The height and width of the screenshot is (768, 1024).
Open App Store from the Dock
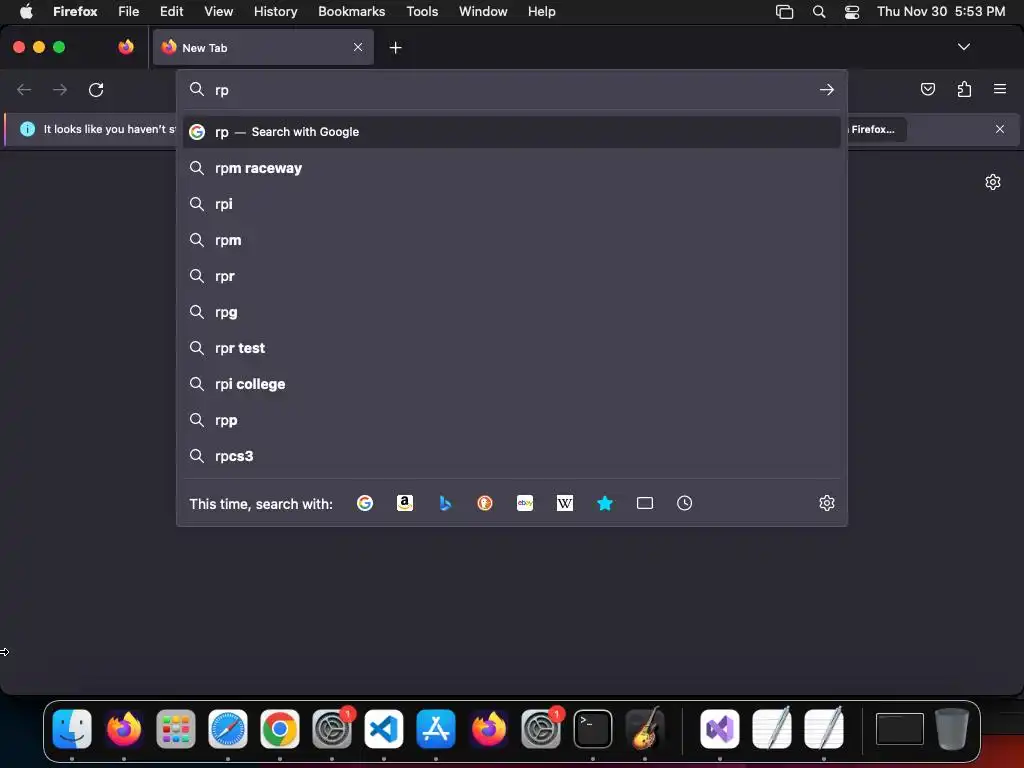[x=436, y=729]
